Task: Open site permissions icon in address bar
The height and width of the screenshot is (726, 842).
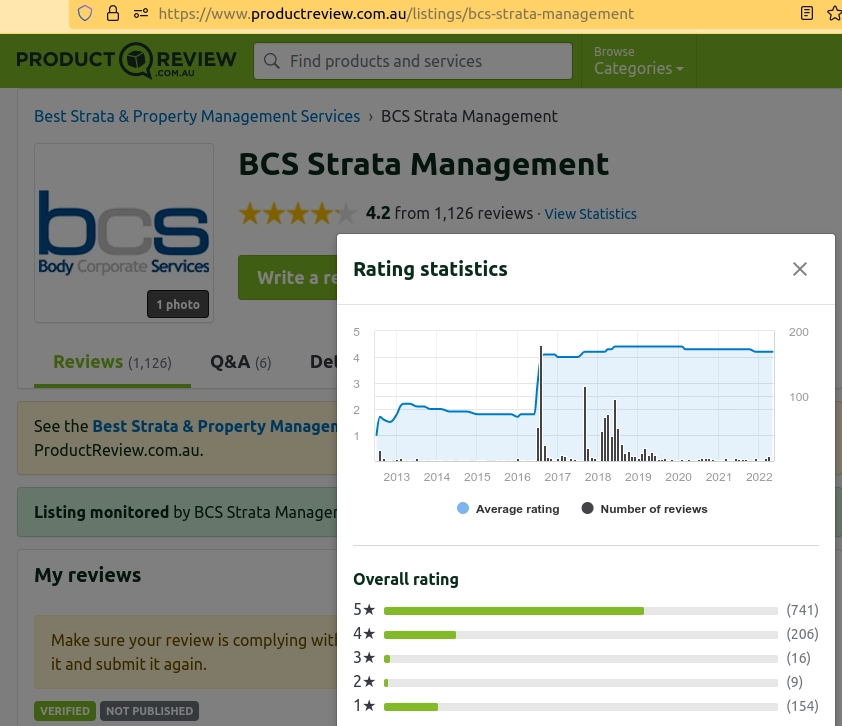Action: (x=141, y=13)
